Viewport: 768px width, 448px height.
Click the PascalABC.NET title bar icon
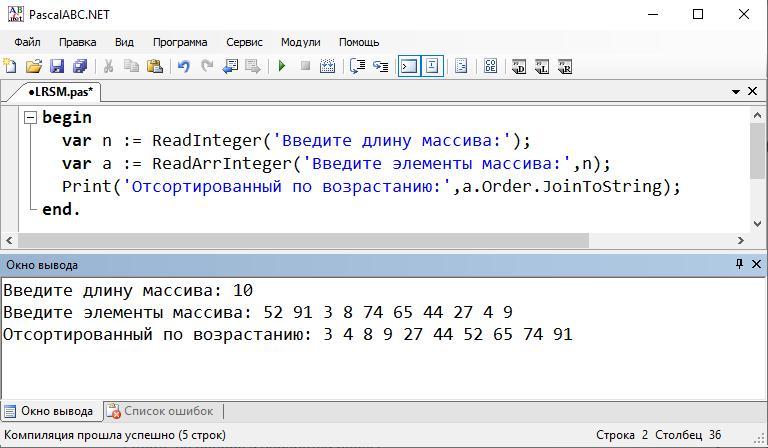[x=15, y=14]
